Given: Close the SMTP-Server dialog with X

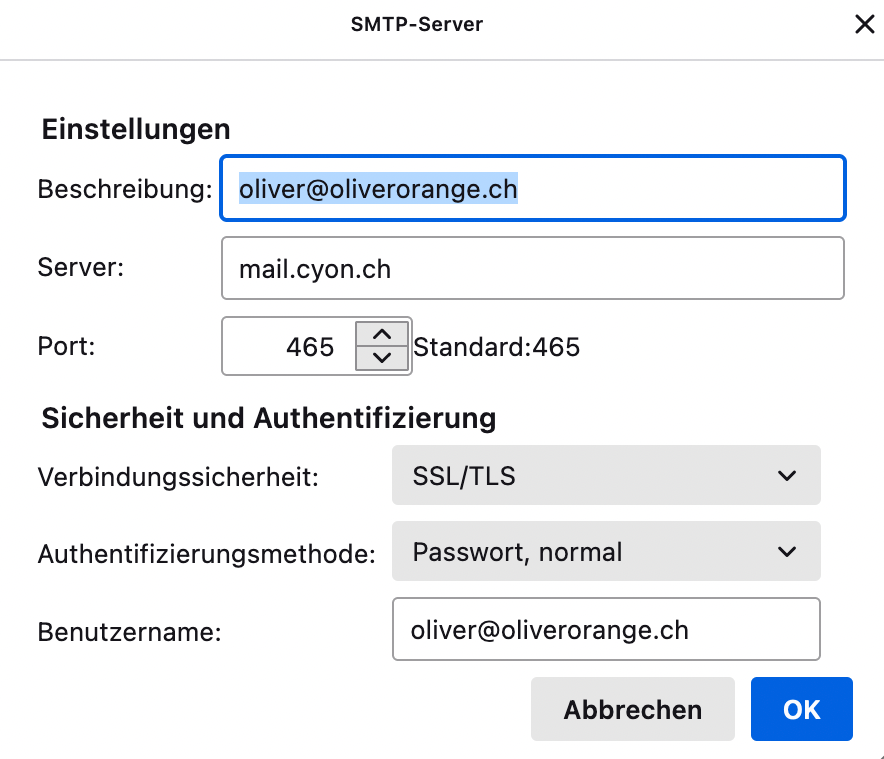Looking at the screenshot, I should (864, 24).
